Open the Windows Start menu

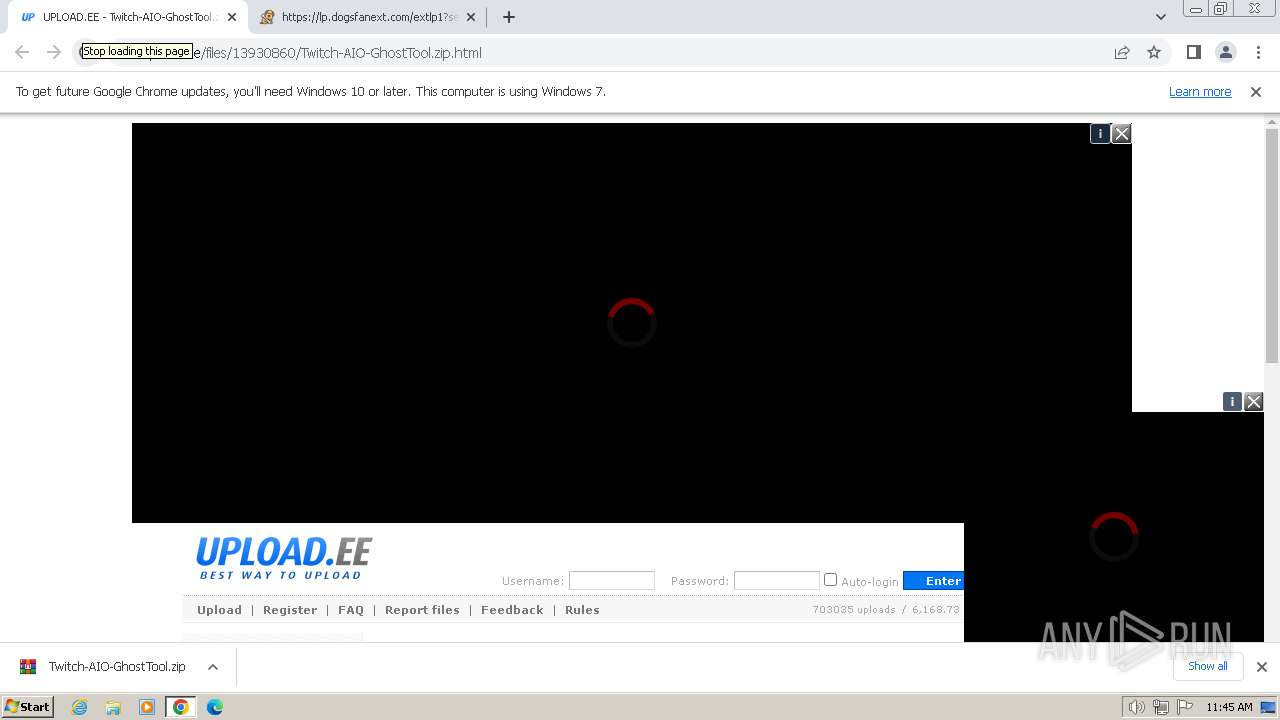(27, 707)
